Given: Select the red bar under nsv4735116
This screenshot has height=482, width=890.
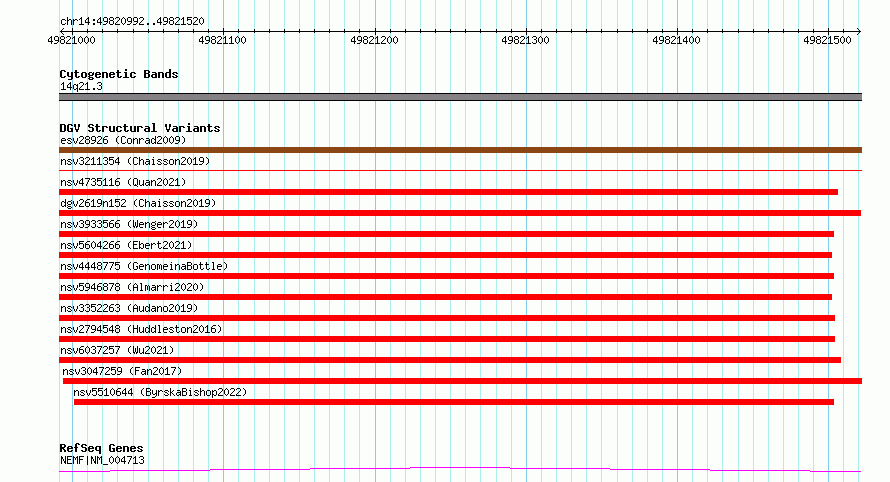Looking at the screenshot, I should [x=448, y=192].
